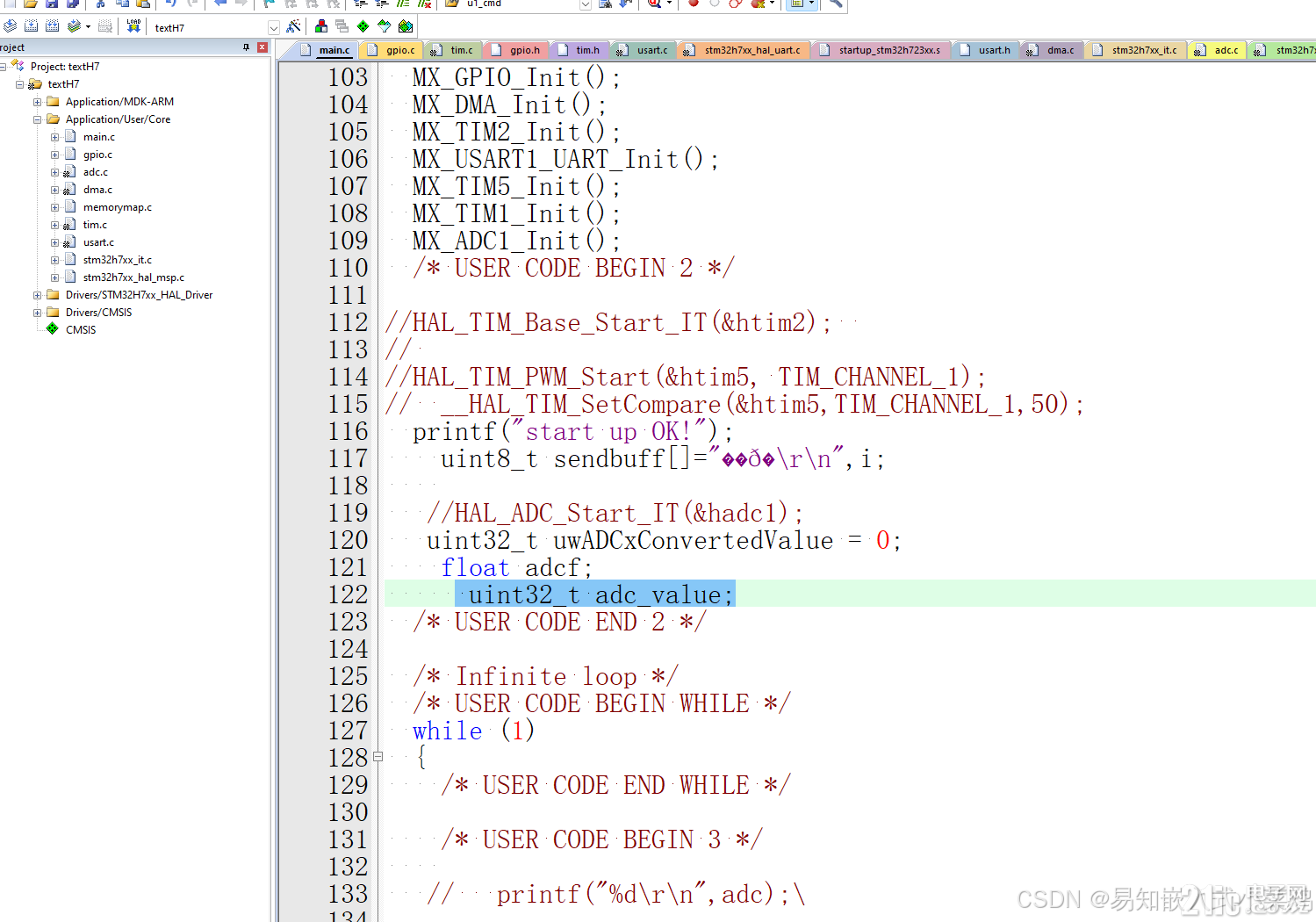Click the 'uint32_t uwADCxConvertedValue = 0;' line
The image size is (1316, 922).
click(x=664, y=540)
